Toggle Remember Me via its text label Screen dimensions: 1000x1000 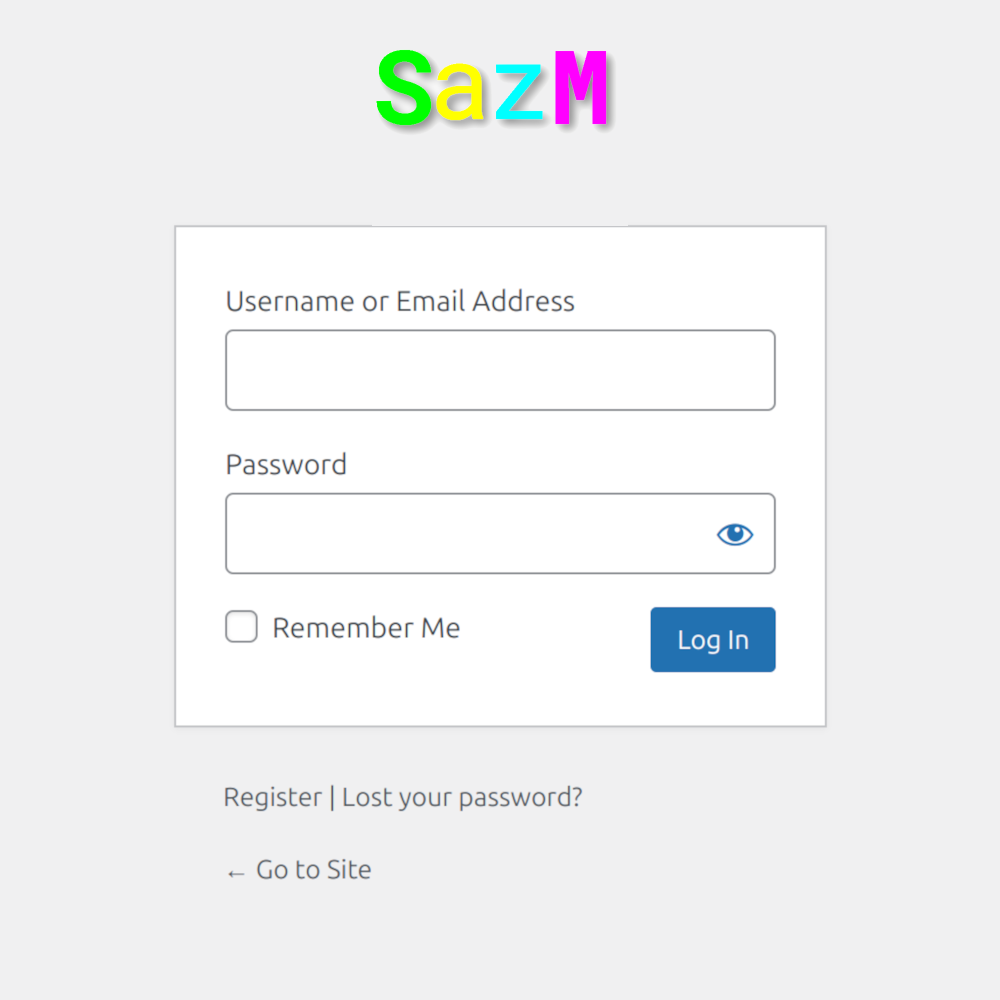pos(366,628)
